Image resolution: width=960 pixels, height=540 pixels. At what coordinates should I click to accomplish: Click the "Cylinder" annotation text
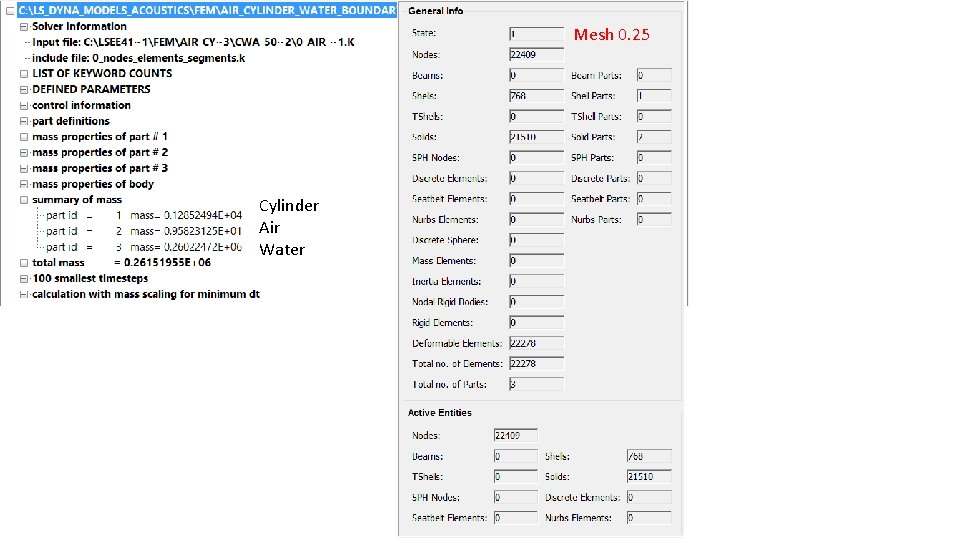point(289,206)
